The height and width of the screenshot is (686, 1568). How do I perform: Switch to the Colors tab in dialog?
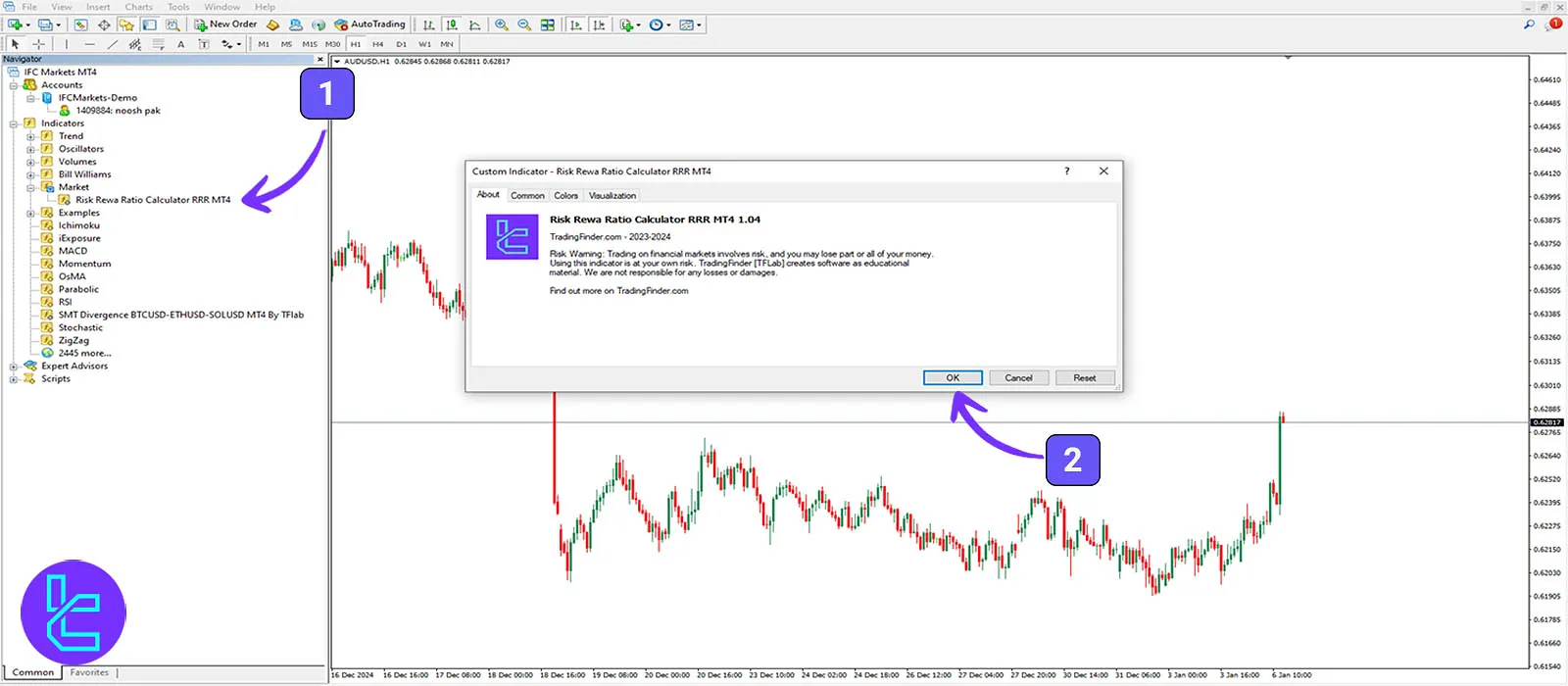pyautogui.click(x=565, y=196)
